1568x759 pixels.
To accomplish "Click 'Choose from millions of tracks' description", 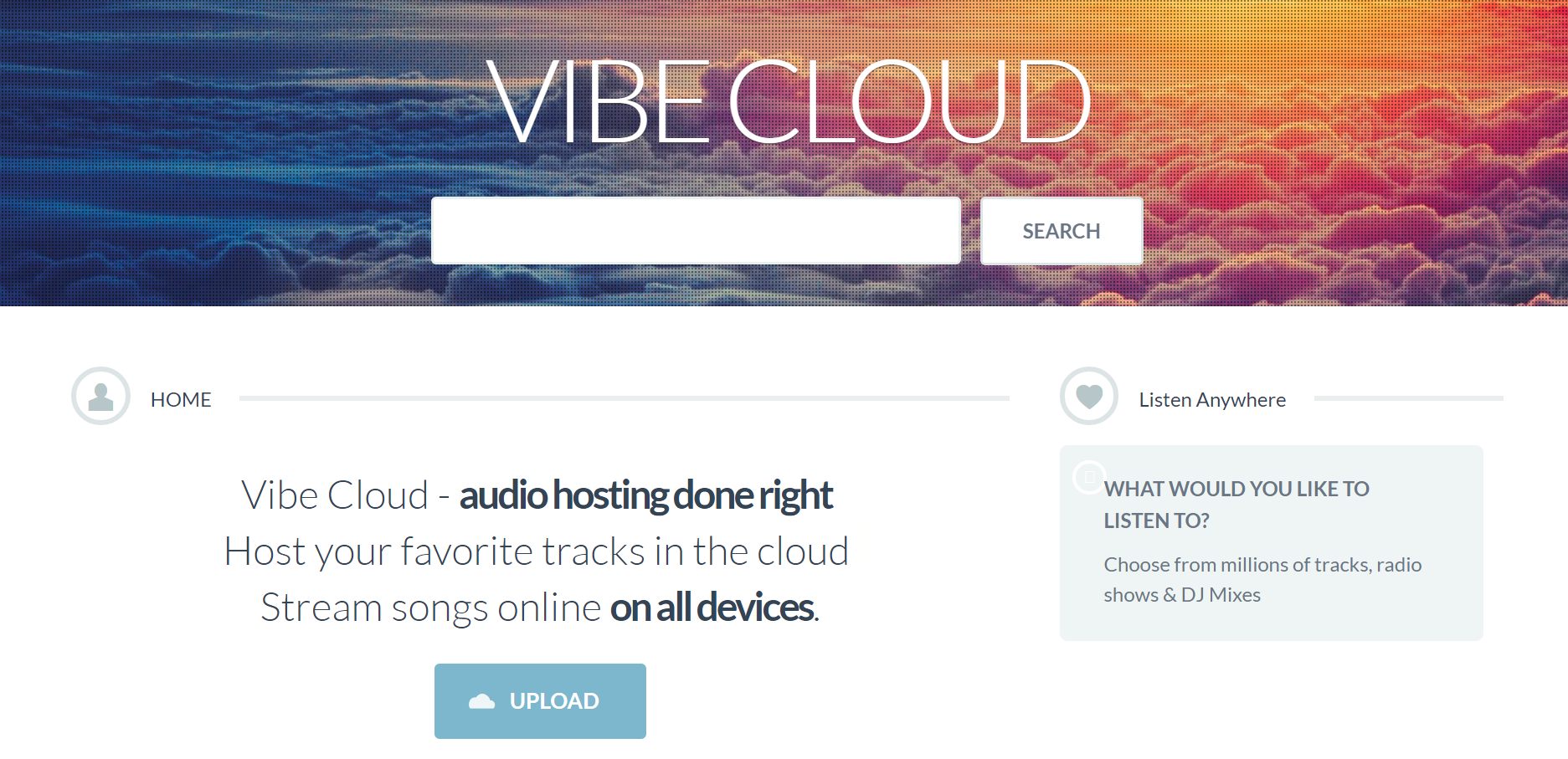I will click(1262, 580).
